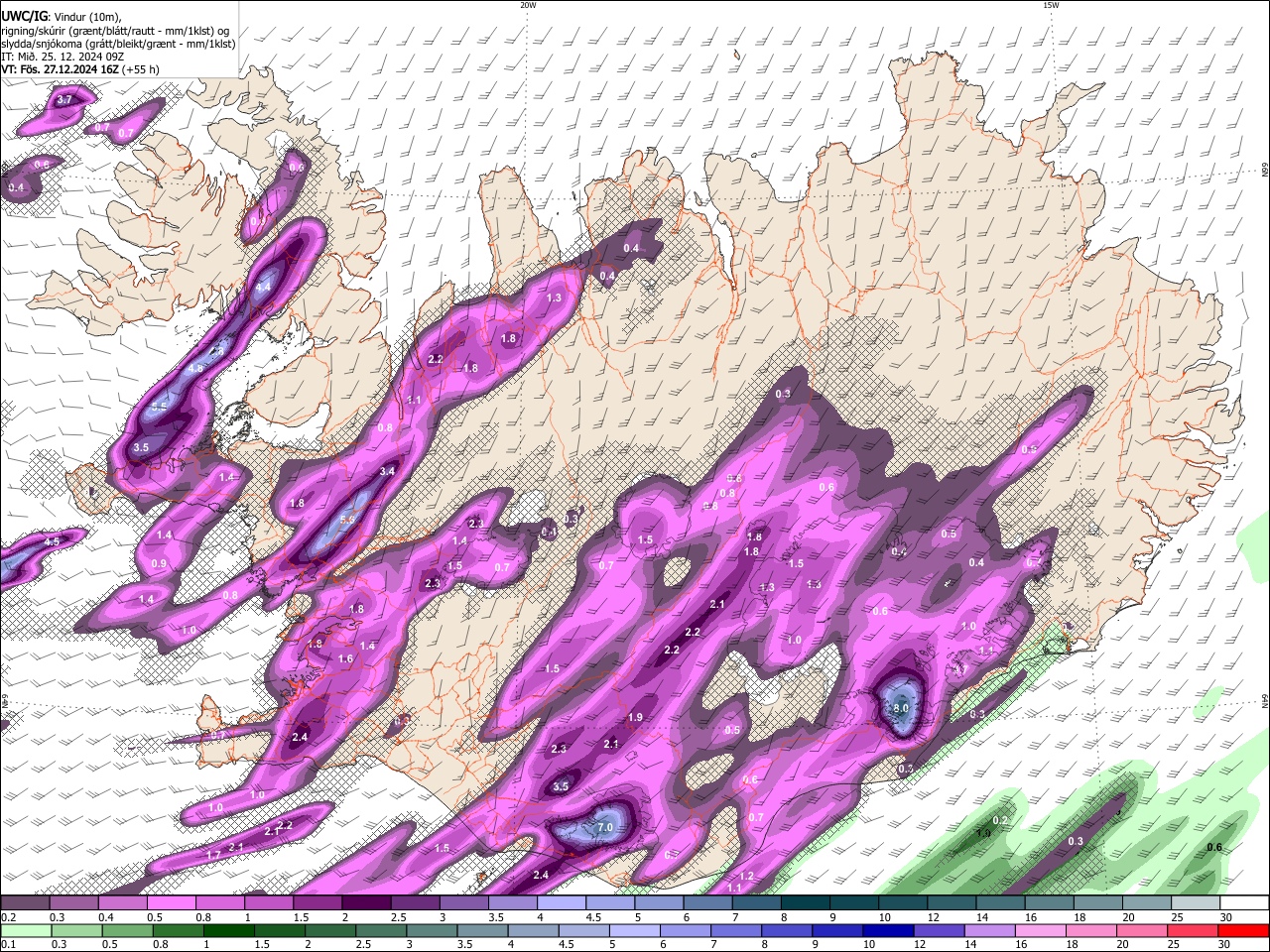Click the "4.4" value in the Westfjords band

(263, 288)
